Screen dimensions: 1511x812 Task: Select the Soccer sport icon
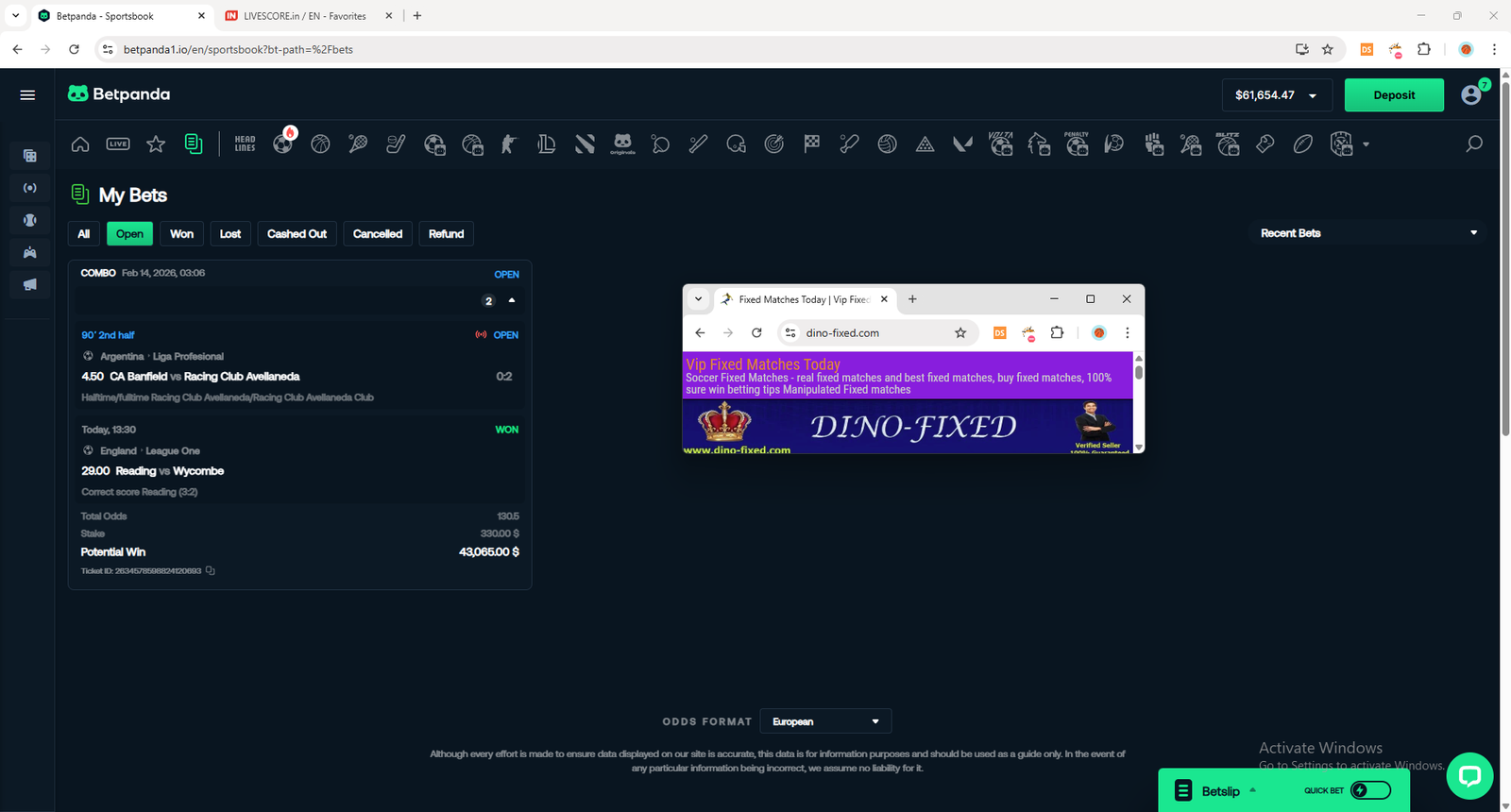pyautogui.click(x=282, y=144)
